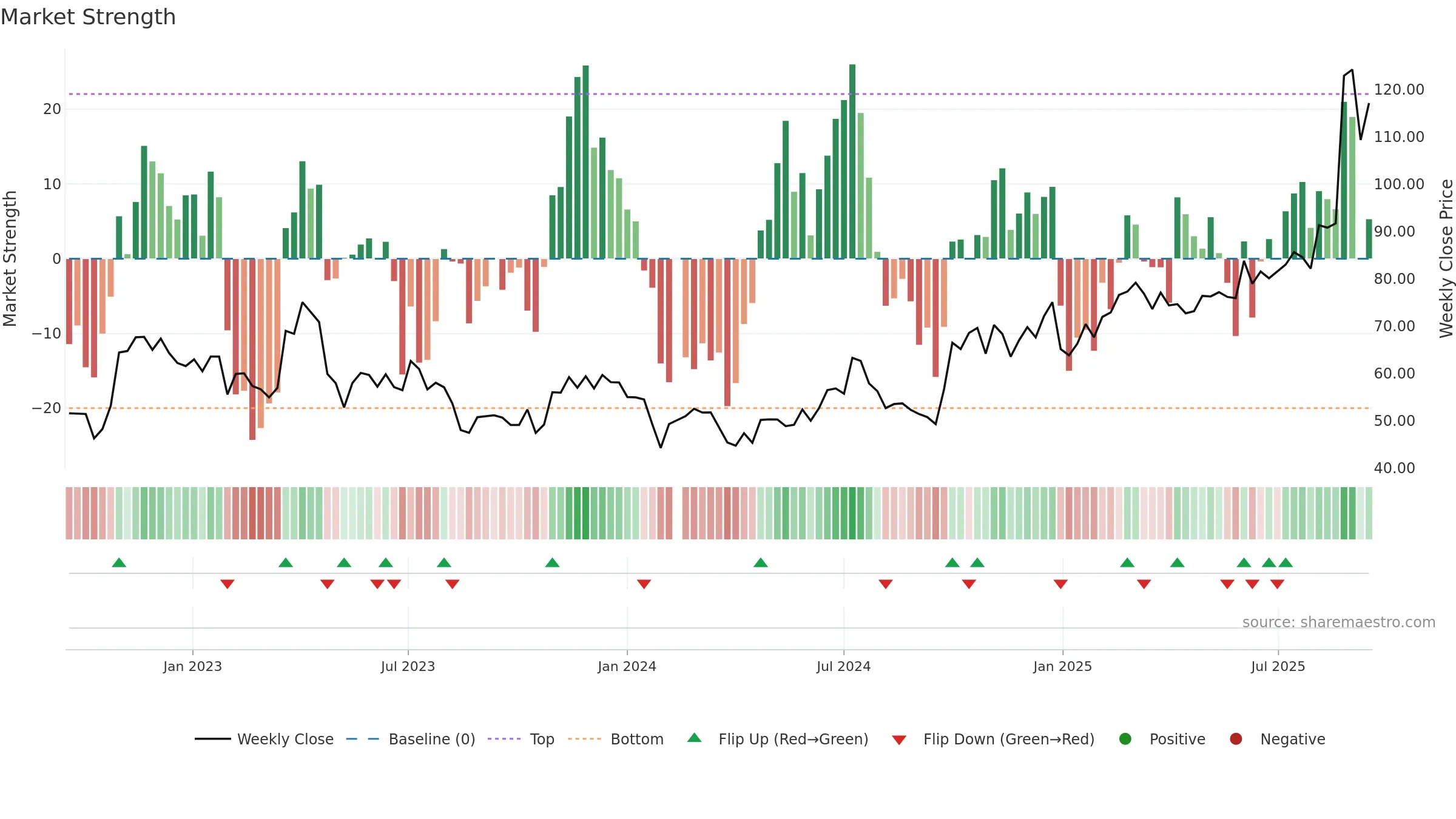Toggle the Baseline (0) legend entry
Viewport: 1456px width, 819px height.
coord(411,739)
